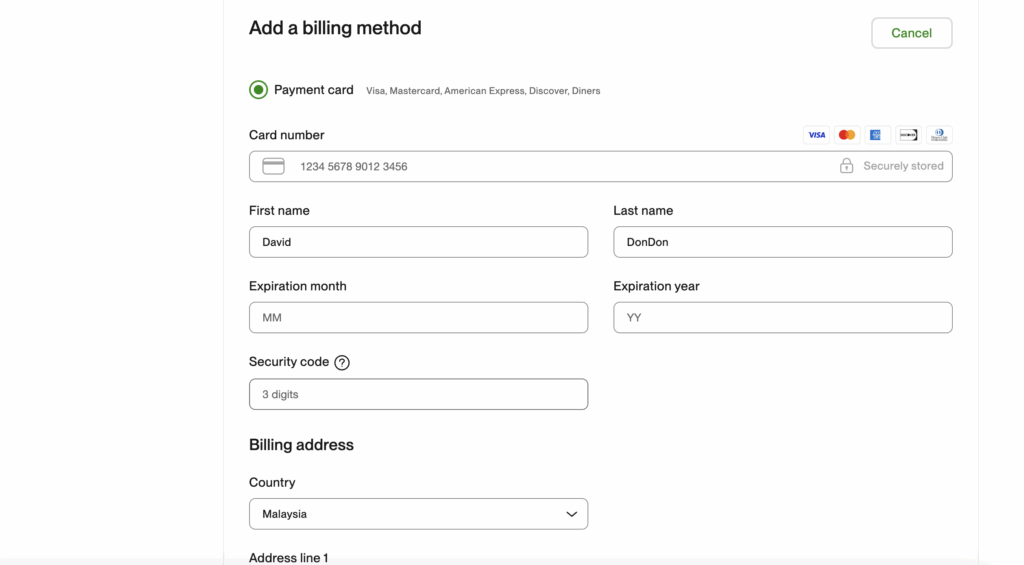Click the Security code 3 digits field
The image size is (1024, 565).
(x=418, y=394)
